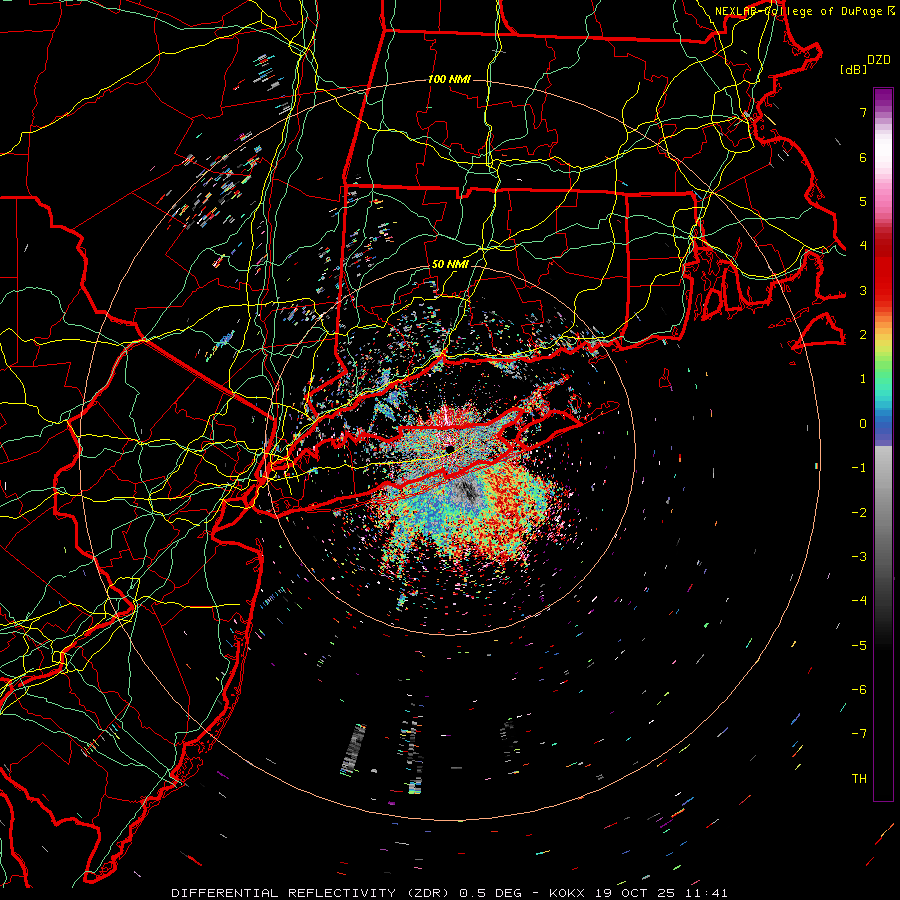The width and height of the screenshot is (900, 900).
Task: Click the '0' value on the color scale
Action: tap(863, 424)
